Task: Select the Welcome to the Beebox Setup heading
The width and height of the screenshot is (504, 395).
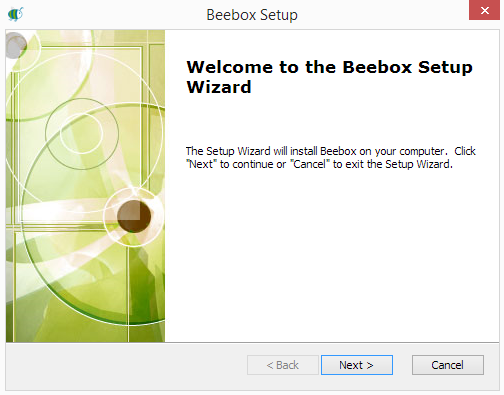Action: 329,67
